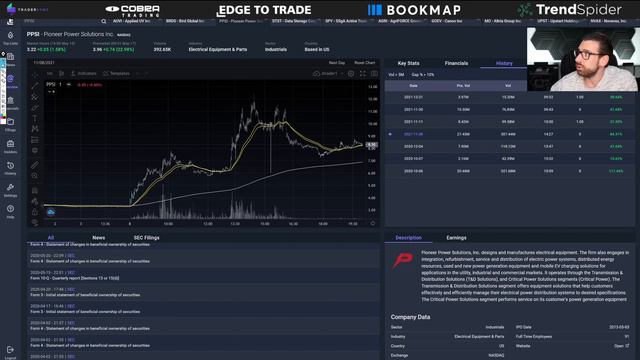Viewport: 640px width, 360px height.
Task: Open the chart settings gear icon
Action: pos(351,74)
